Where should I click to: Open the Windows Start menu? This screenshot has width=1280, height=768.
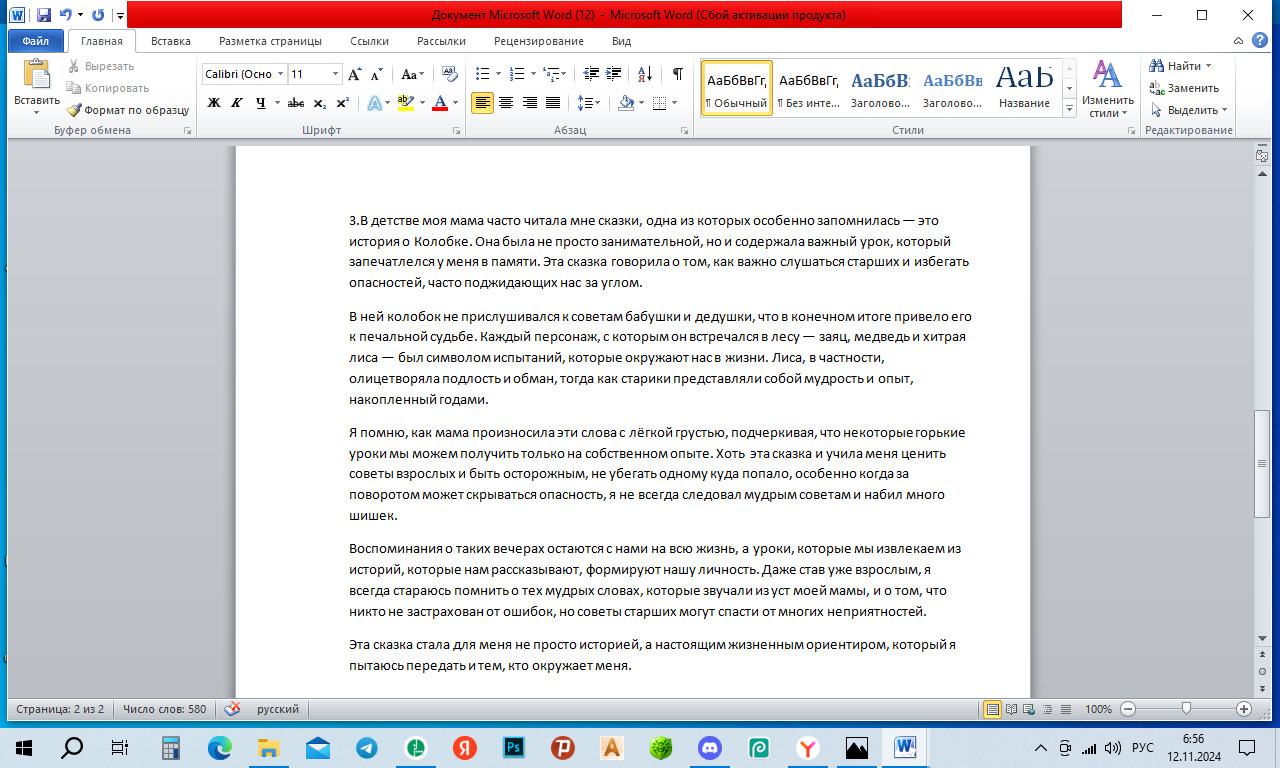[23, 747]
